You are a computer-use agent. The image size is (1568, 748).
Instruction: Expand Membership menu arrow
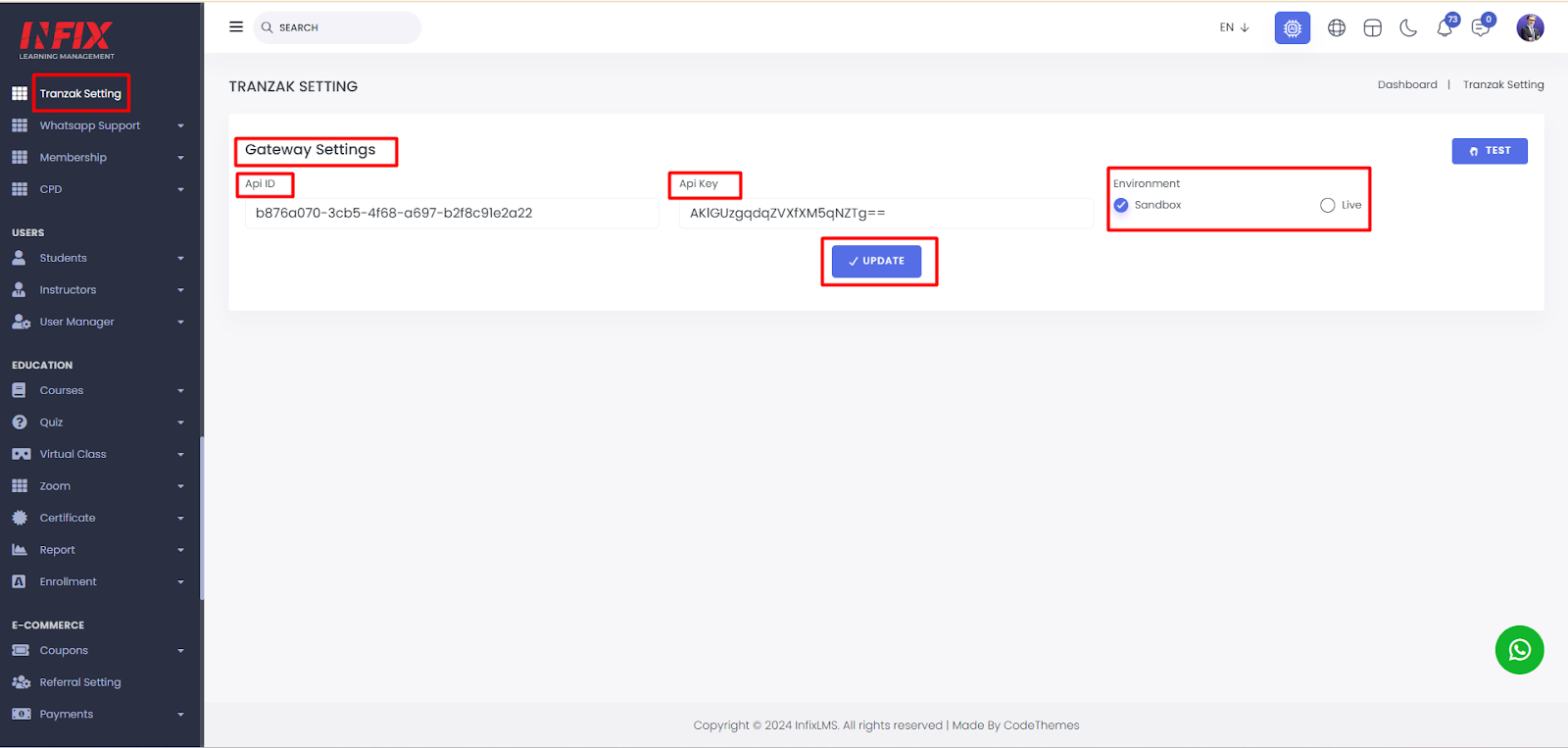(180, 158)
